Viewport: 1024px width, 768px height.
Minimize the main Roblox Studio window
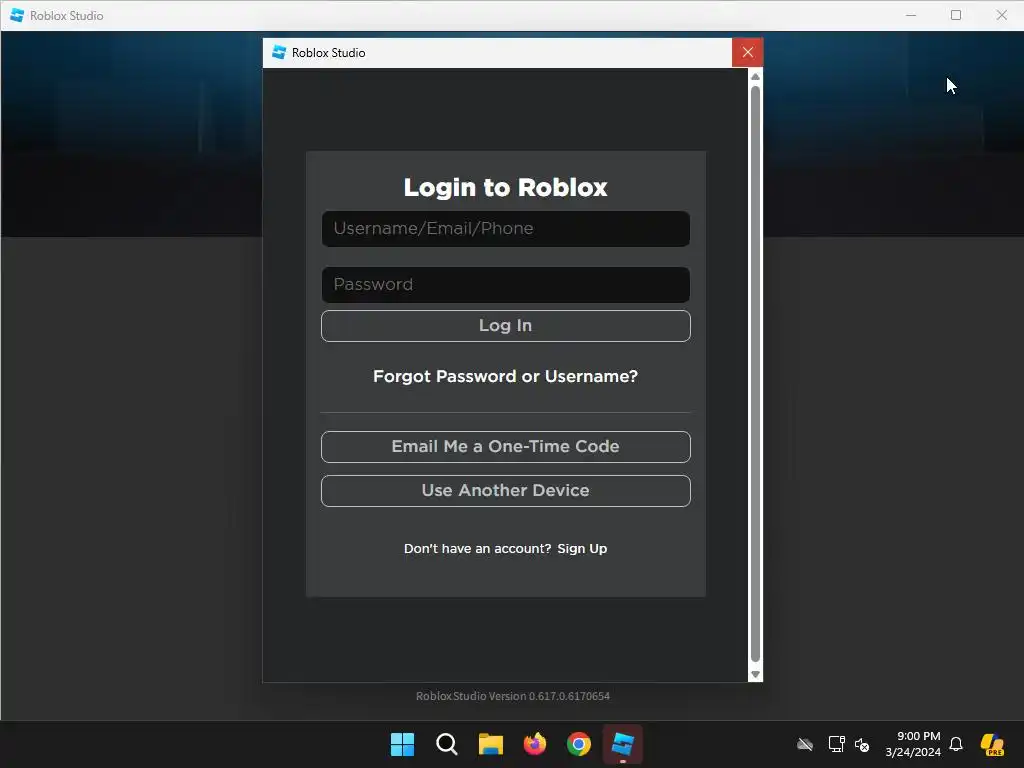pyautogui.click(x=911, y=15)
